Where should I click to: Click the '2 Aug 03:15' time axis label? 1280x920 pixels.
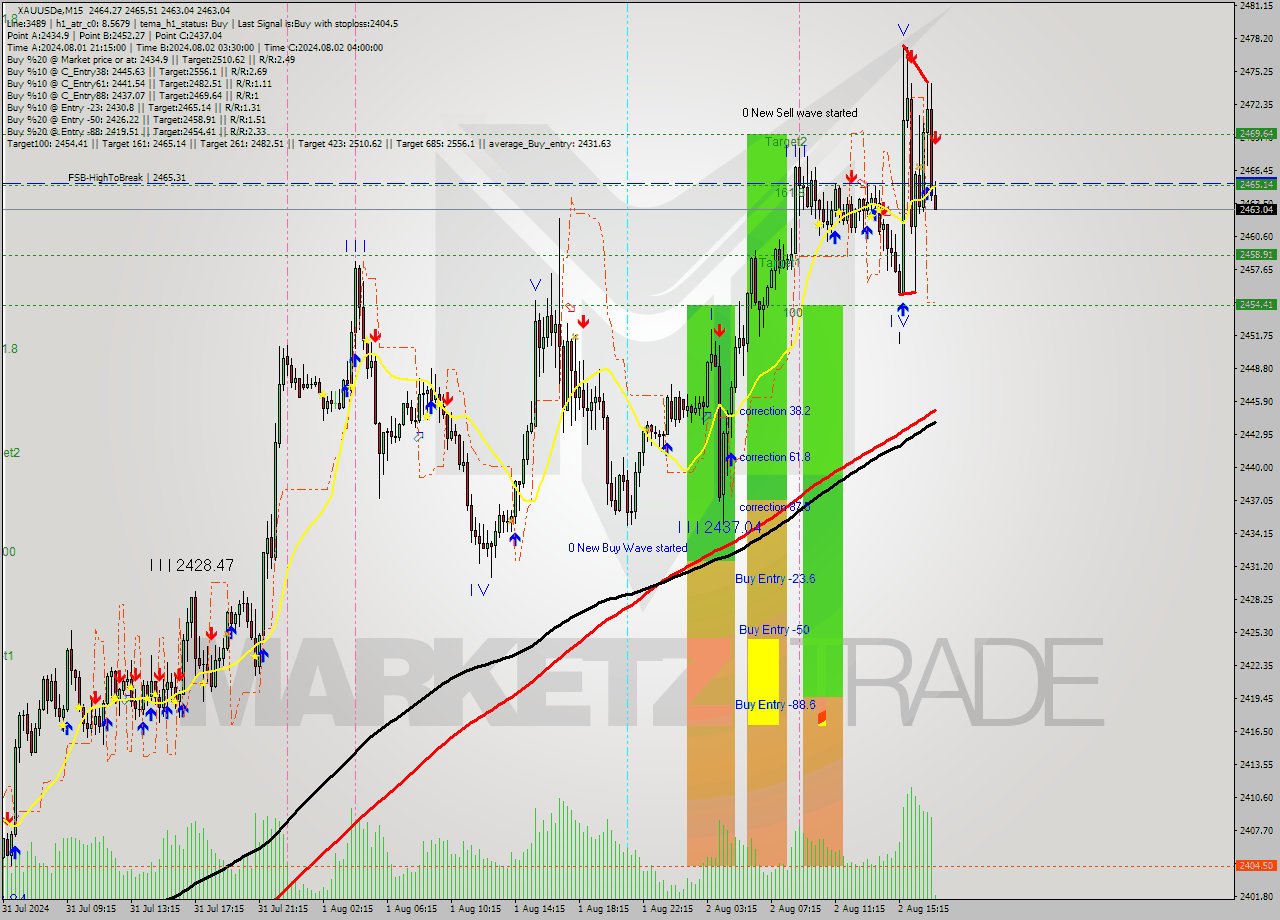click(732, 909)
